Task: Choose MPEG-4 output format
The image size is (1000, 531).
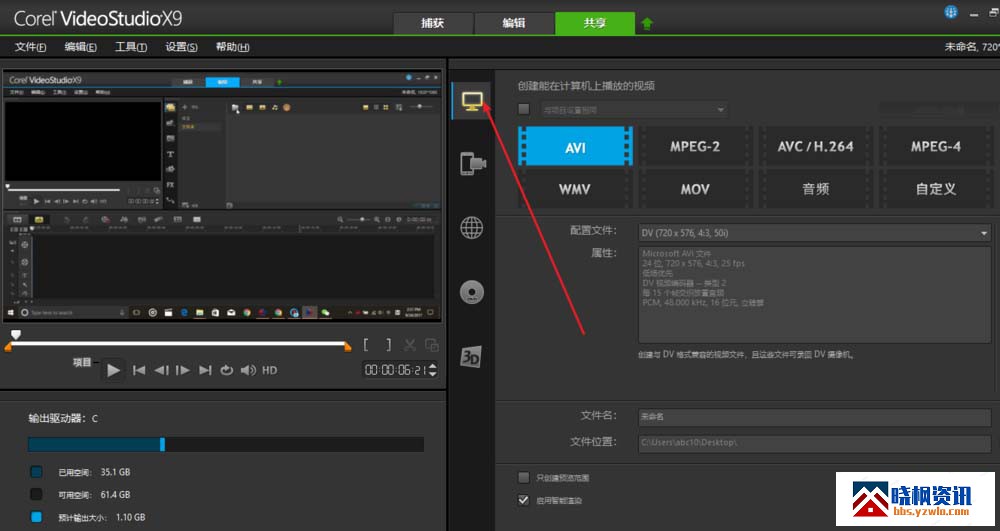Action: [x=936, y=147]
